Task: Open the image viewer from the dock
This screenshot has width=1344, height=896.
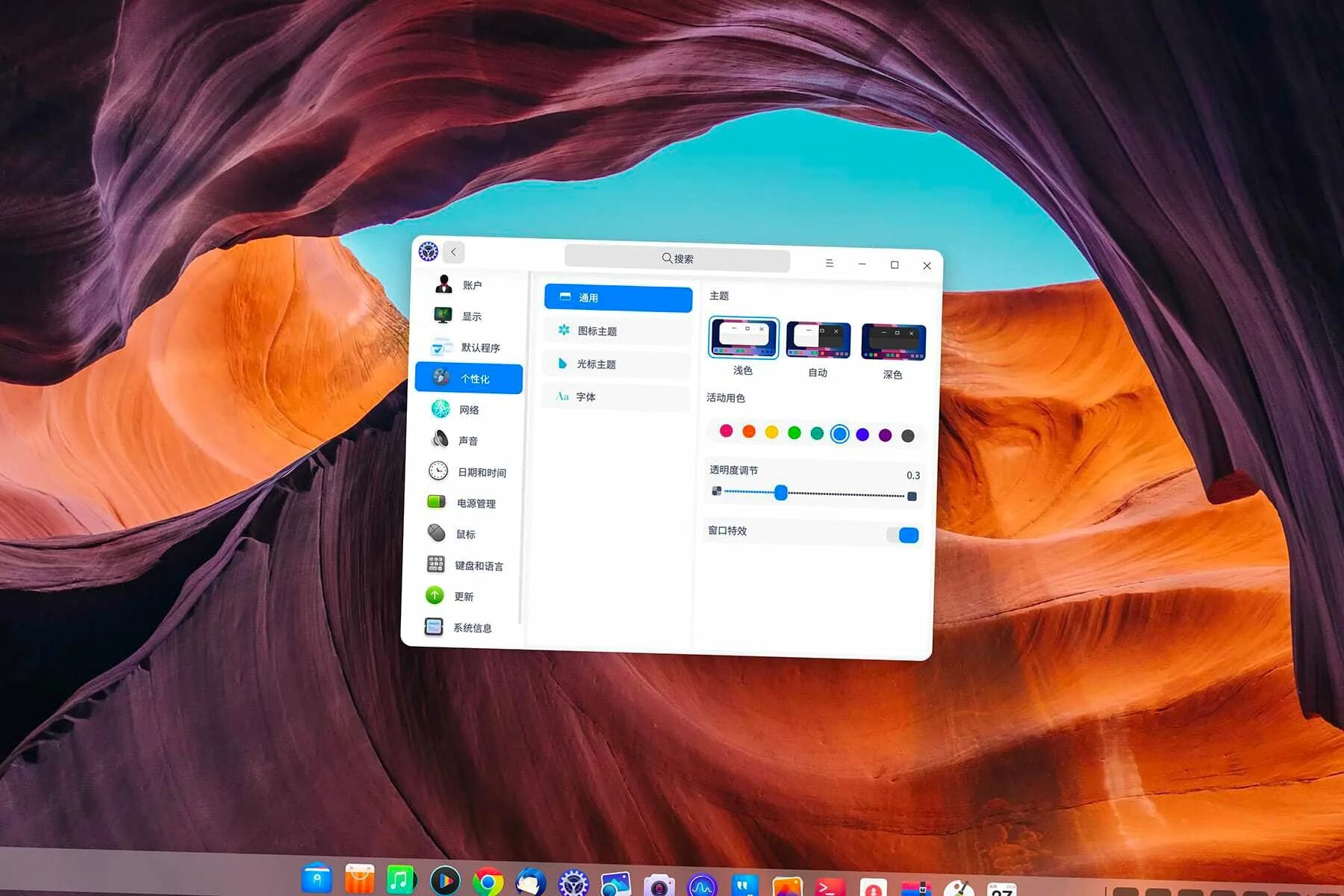Action: tap(616, 885)
